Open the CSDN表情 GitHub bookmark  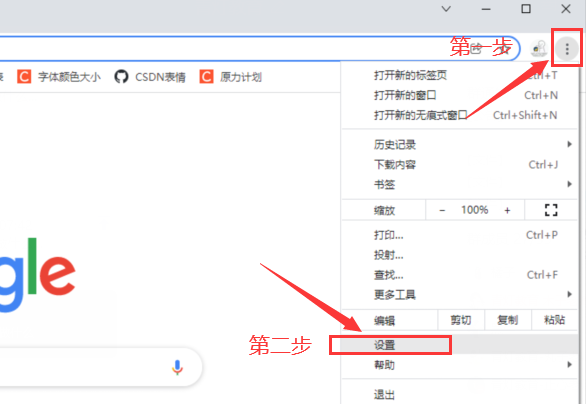[150, 77]
